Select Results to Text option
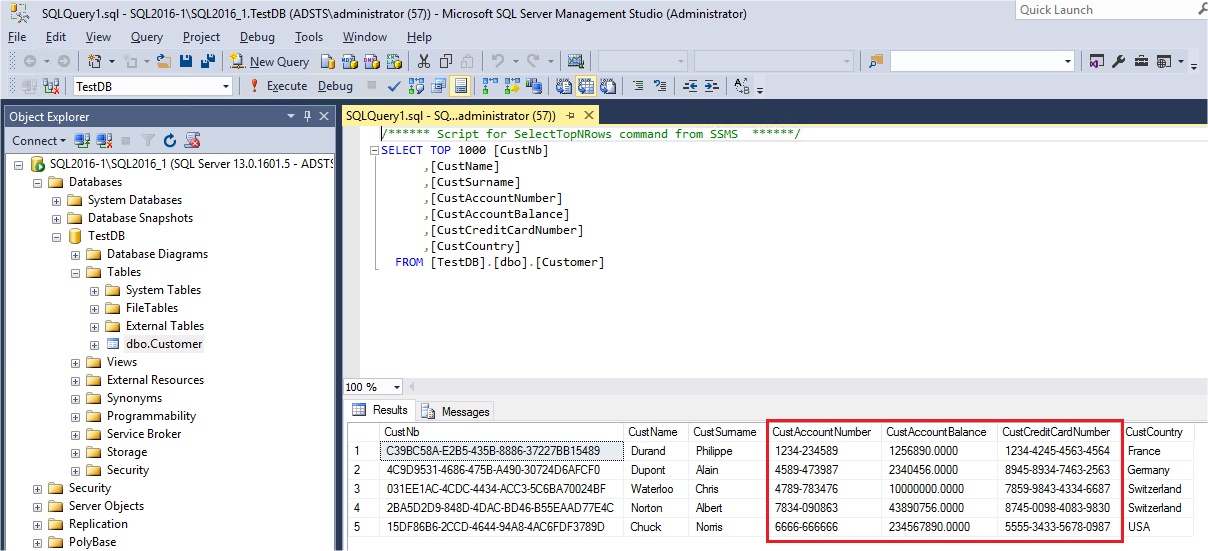The height and width of the screenshot is (551, 1208). pos(563,86)
